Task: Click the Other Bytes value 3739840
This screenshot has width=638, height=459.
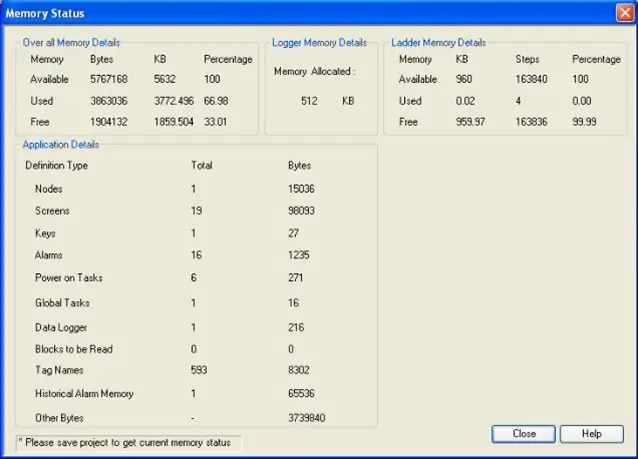Action: point(306,418)
